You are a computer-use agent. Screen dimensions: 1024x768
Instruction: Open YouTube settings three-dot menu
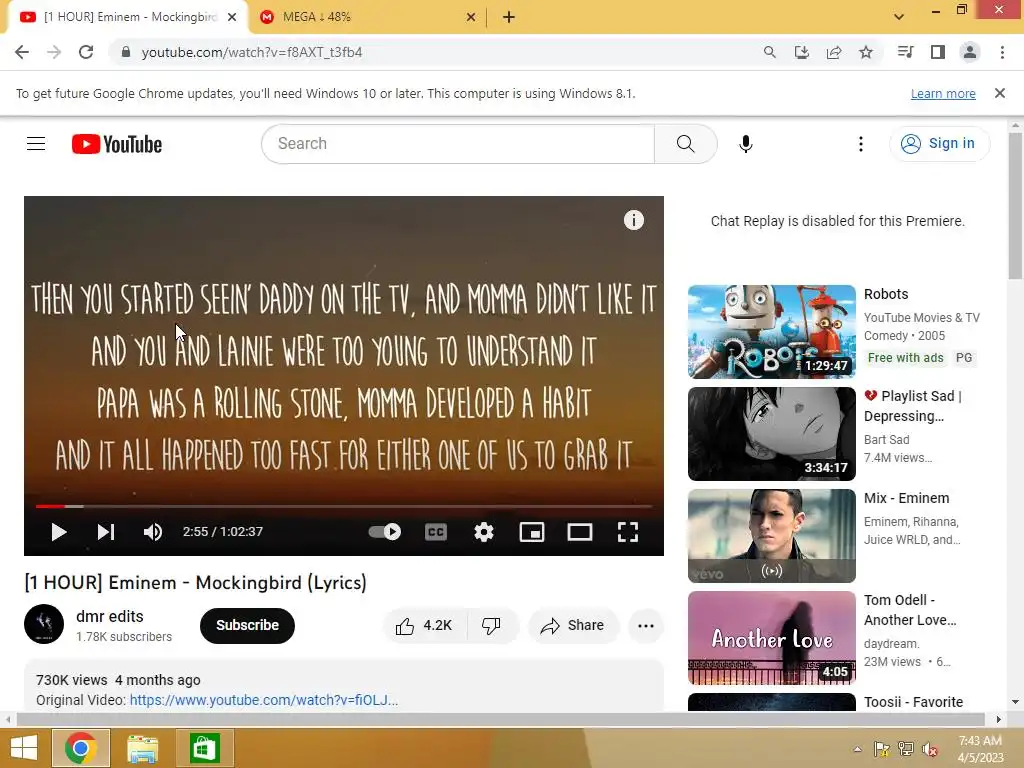(x=861, y=144)
